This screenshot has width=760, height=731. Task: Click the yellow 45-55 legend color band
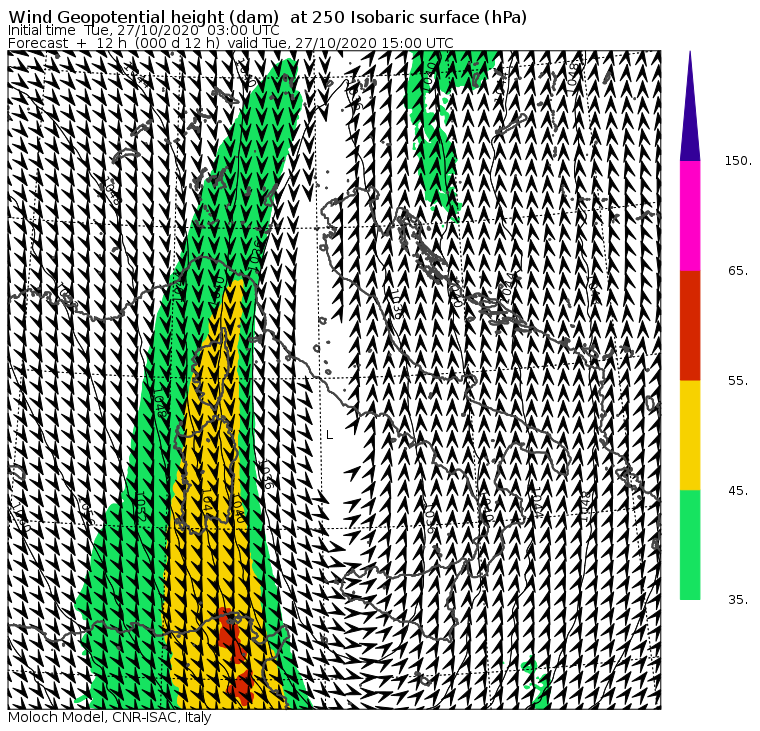(690, 435)
